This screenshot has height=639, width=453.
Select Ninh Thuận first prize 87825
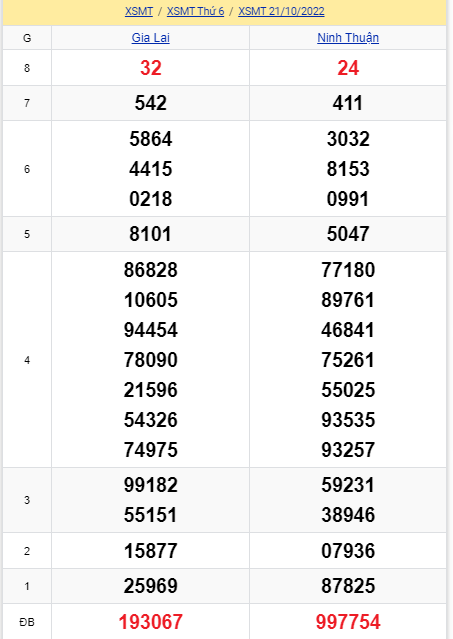(348, 586)
